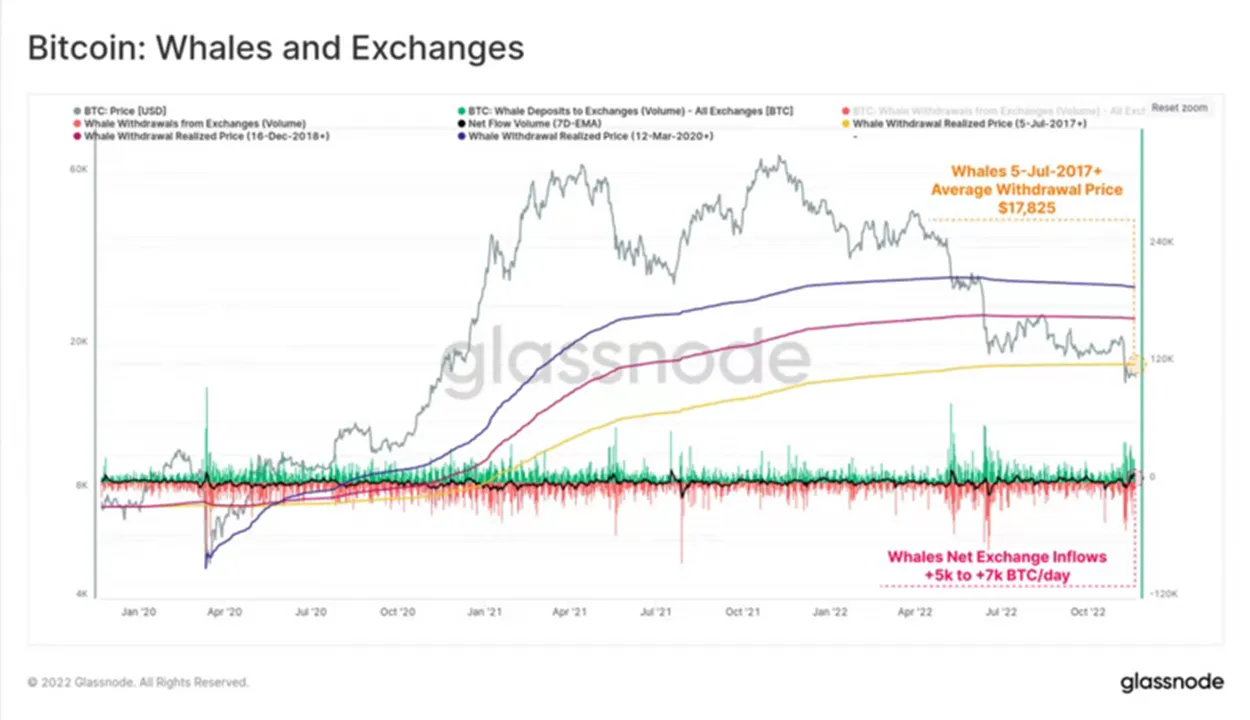The height and width of the screenshot is (720, 1250).
Task: Click the glassnode logo at bottom right
Action: pyautogui.click(x=1171, y=682)
